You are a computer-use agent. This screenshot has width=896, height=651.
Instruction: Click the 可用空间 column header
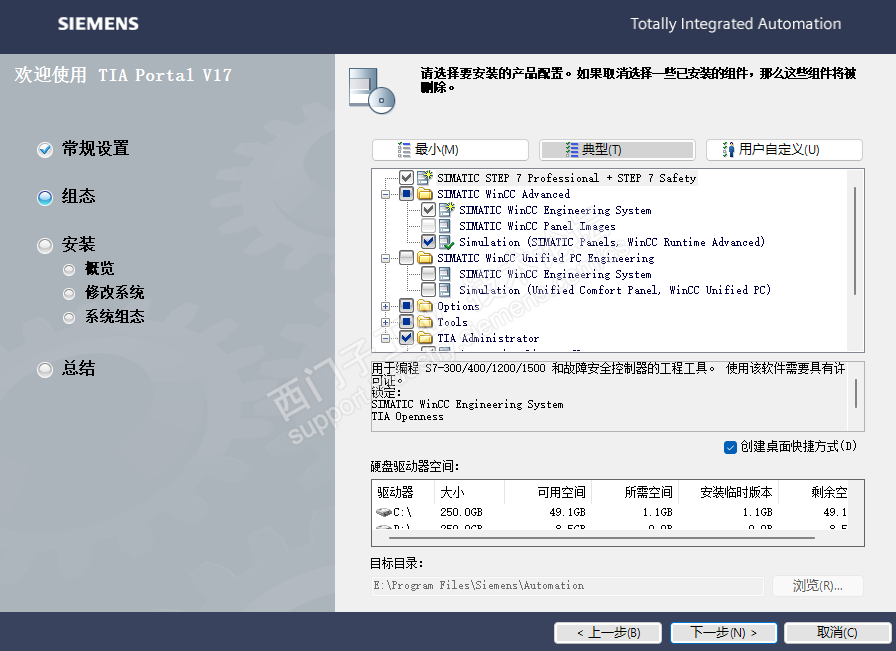click(549, 492)
